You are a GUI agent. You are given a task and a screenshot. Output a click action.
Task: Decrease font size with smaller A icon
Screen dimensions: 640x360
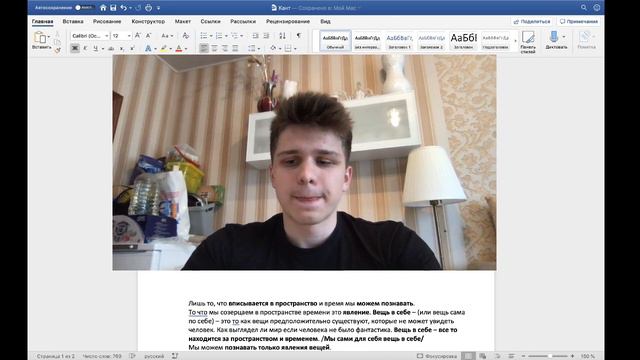149,36
